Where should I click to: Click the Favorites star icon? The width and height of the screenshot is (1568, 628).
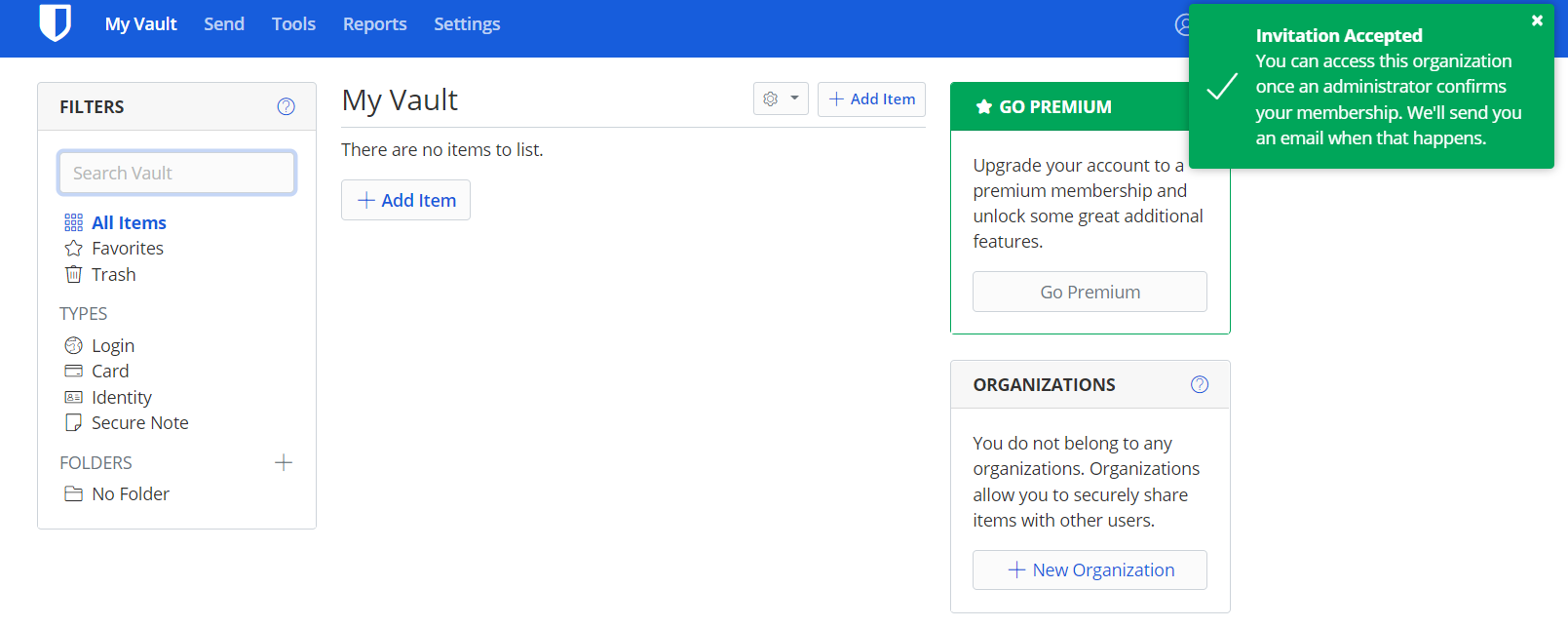(x=73, y=248)
